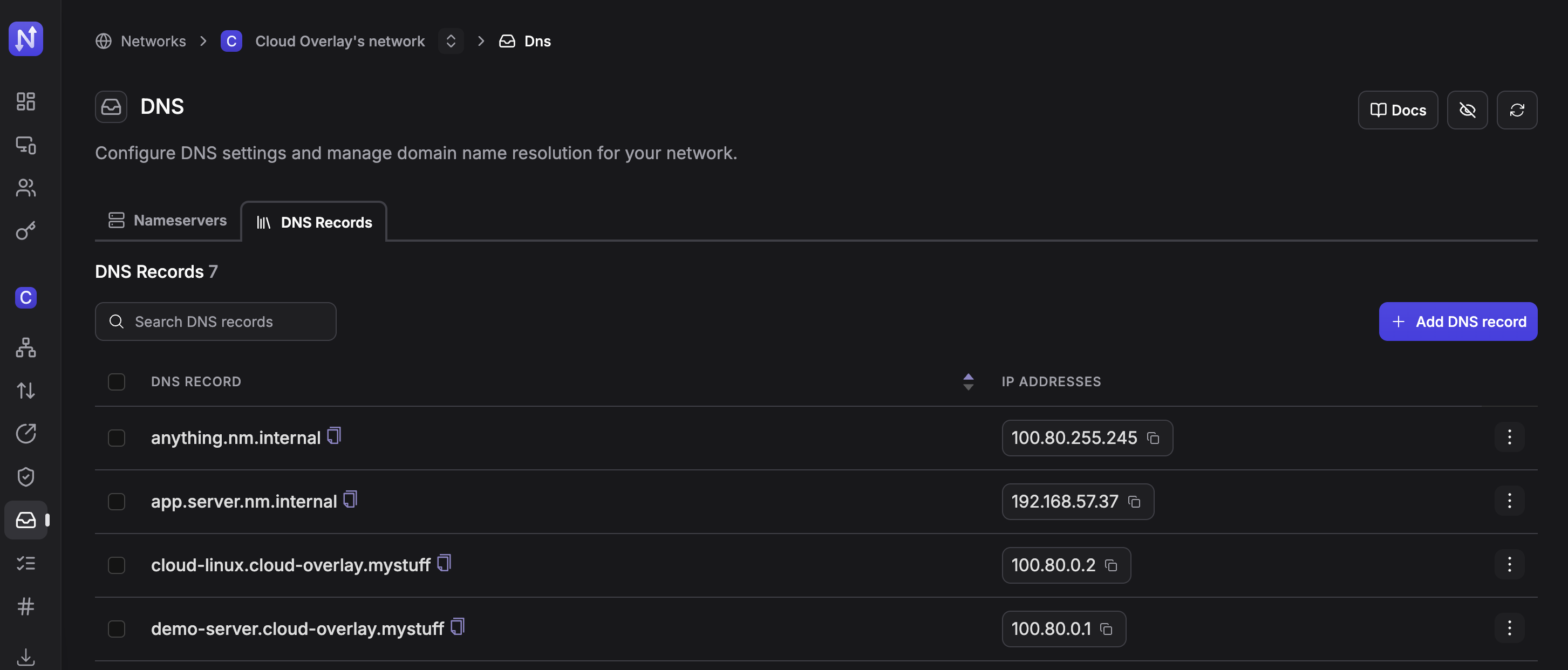Image resolution: width=1568 pixels, height=670 pixels.
Task: Open the users icon in sidebar
Action: (25, 187)
